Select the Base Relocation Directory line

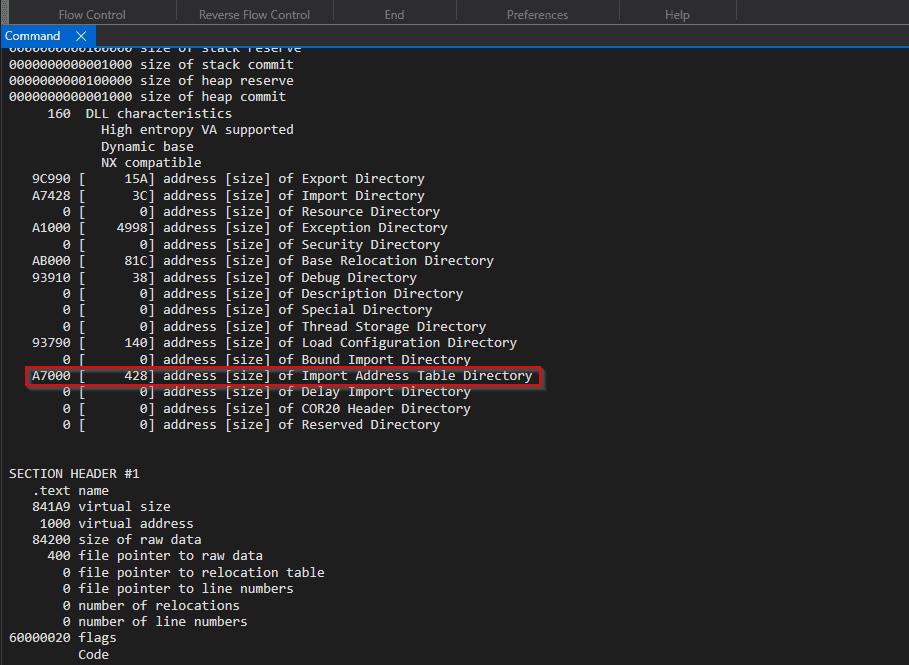click(263, 261)
